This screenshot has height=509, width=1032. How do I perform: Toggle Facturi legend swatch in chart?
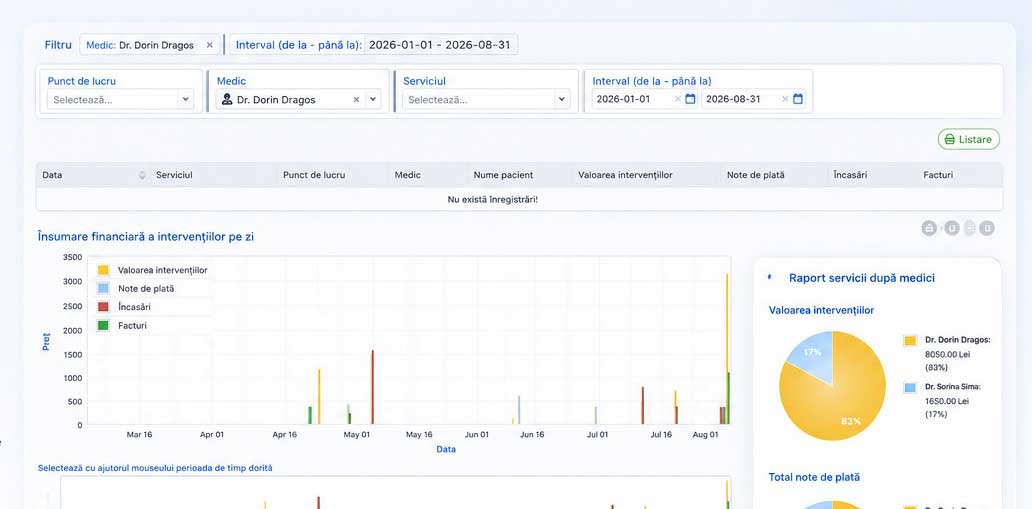(x=103, y=325)
